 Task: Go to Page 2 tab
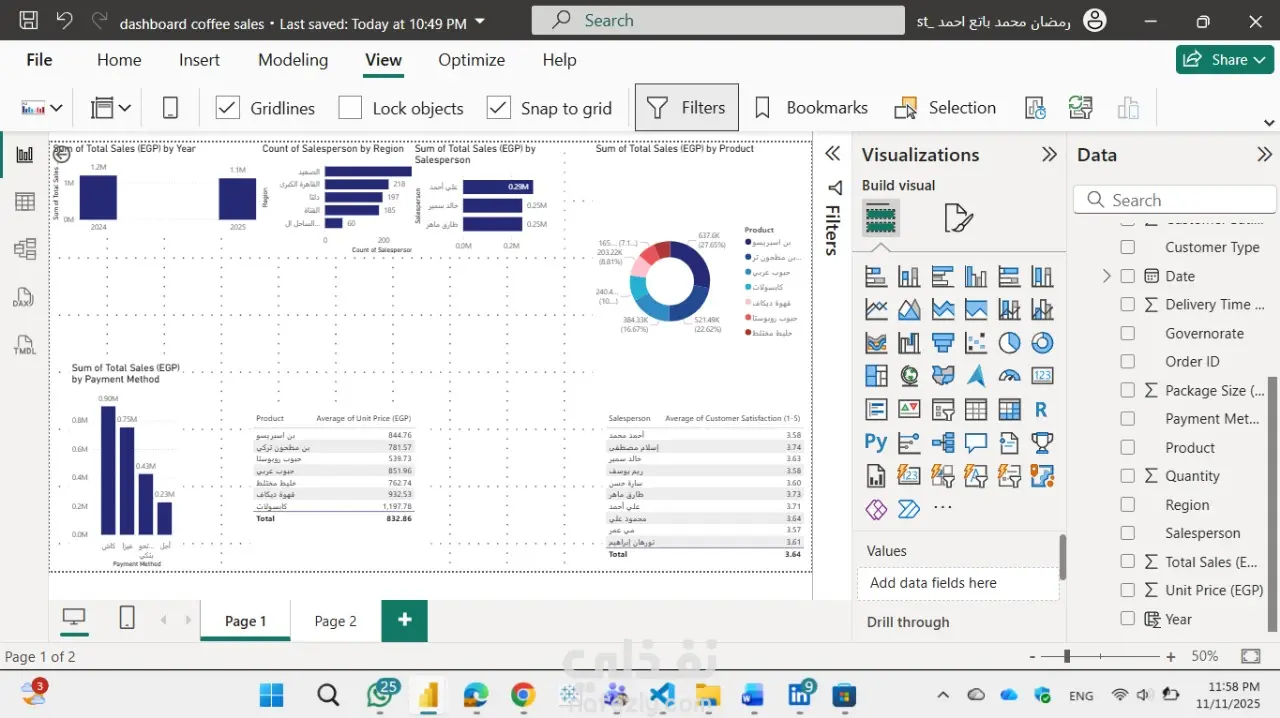click(336, 621)
